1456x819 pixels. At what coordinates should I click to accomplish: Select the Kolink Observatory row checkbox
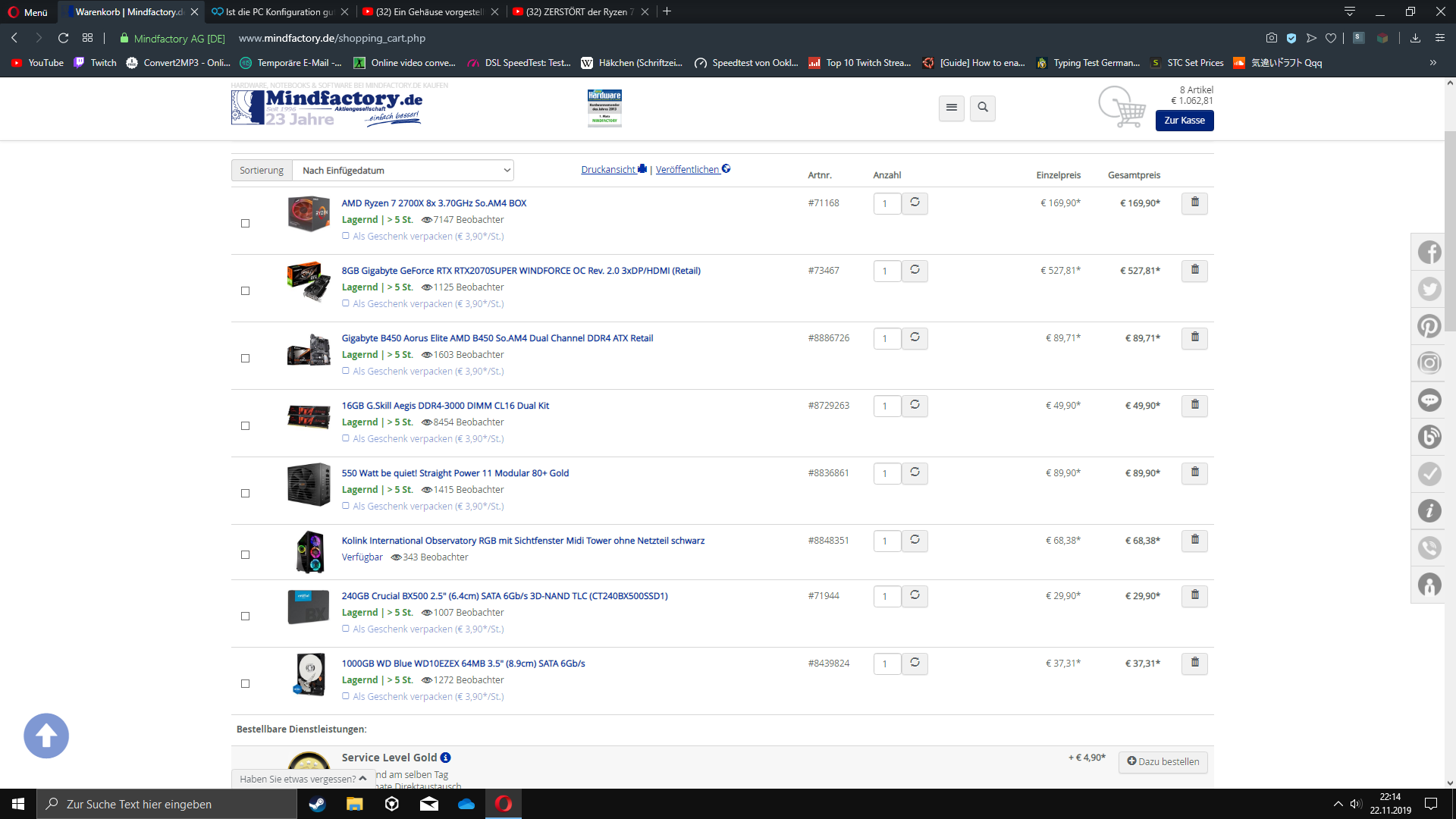[245, 554]
